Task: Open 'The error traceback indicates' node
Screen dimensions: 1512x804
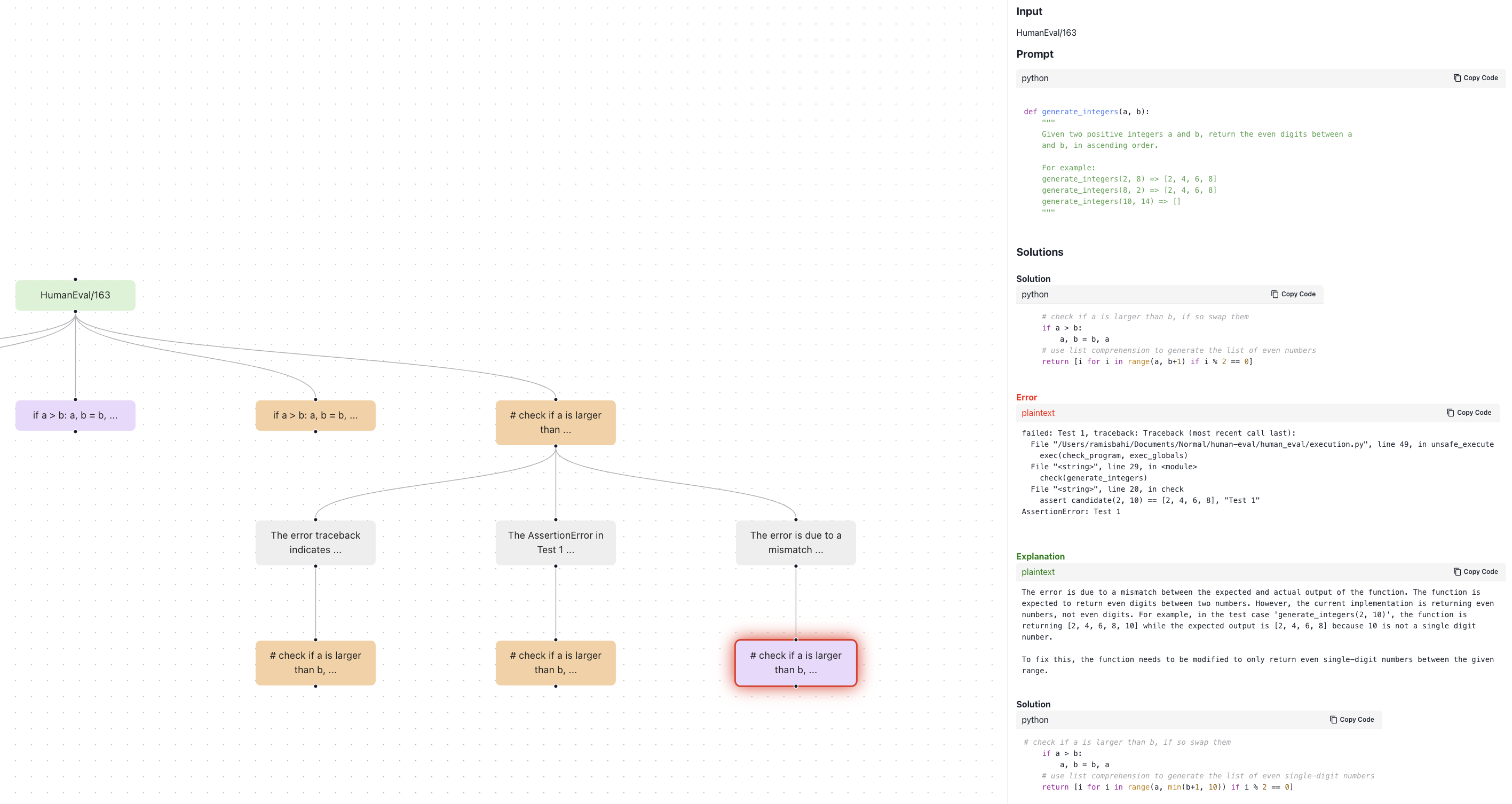Action: click(x=315, y=542)
